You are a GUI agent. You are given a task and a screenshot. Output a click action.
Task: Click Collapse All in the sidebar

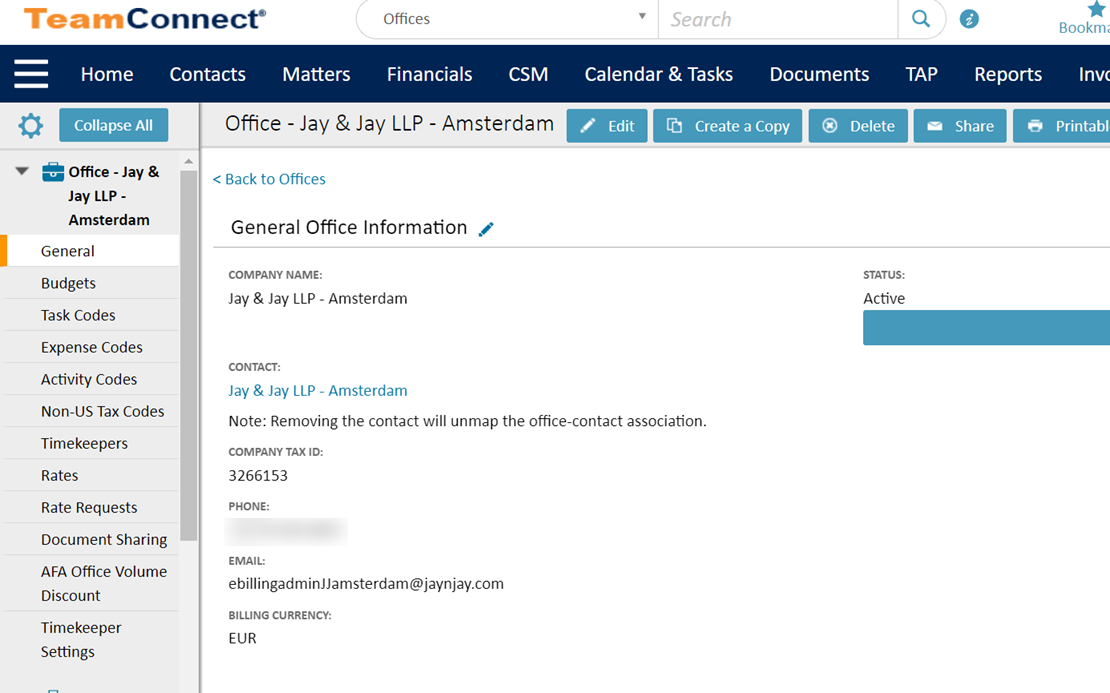113,125
